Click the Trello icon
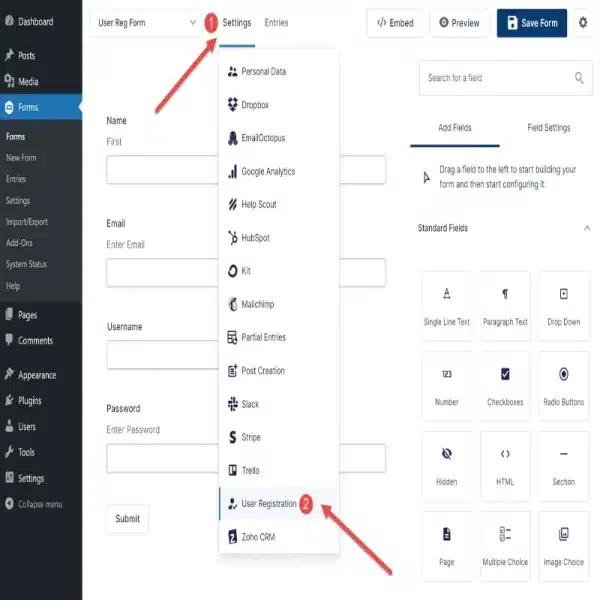600x600 pixels. click(232, 470)
